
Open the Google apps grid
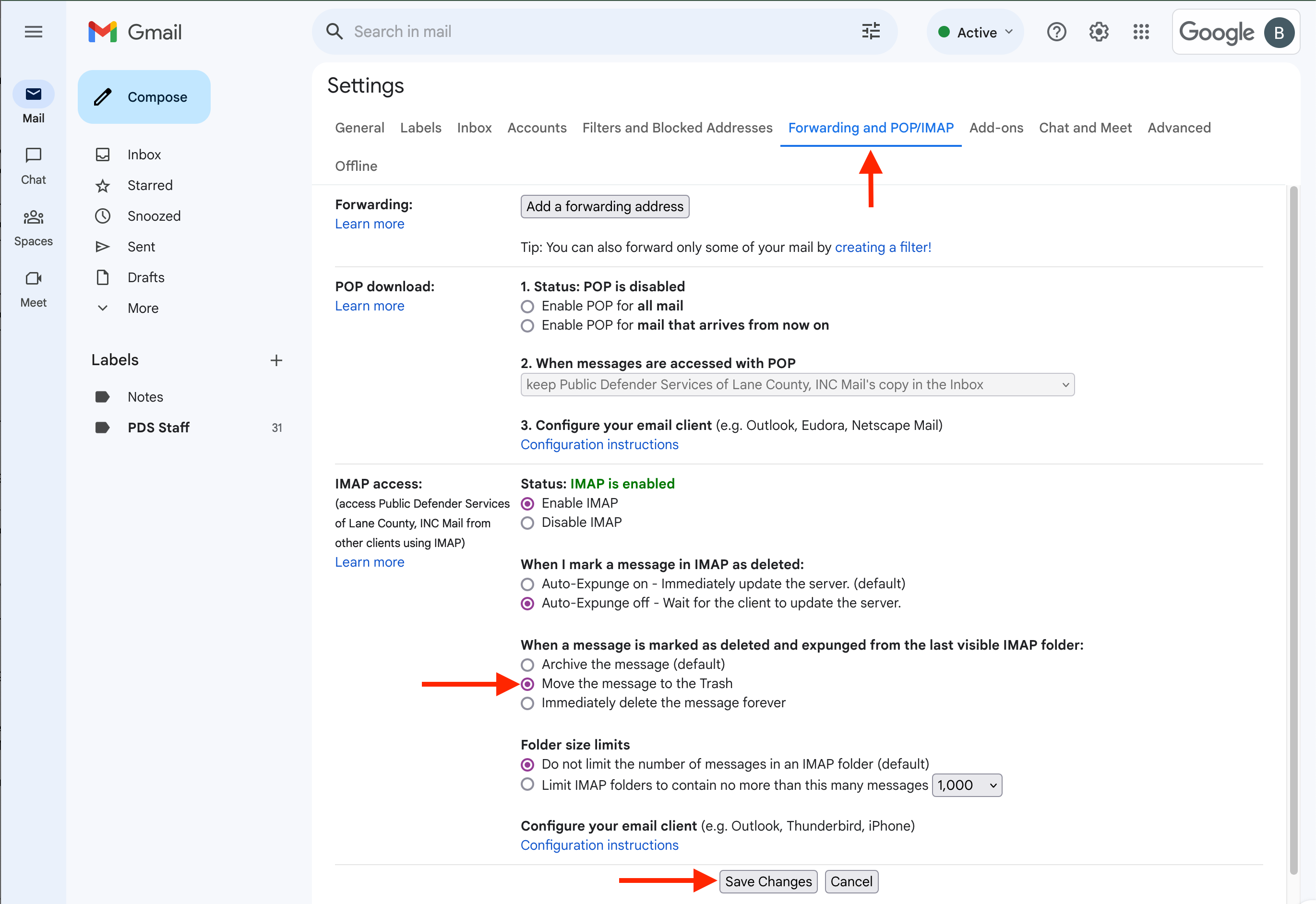(x=1141, y=32)
